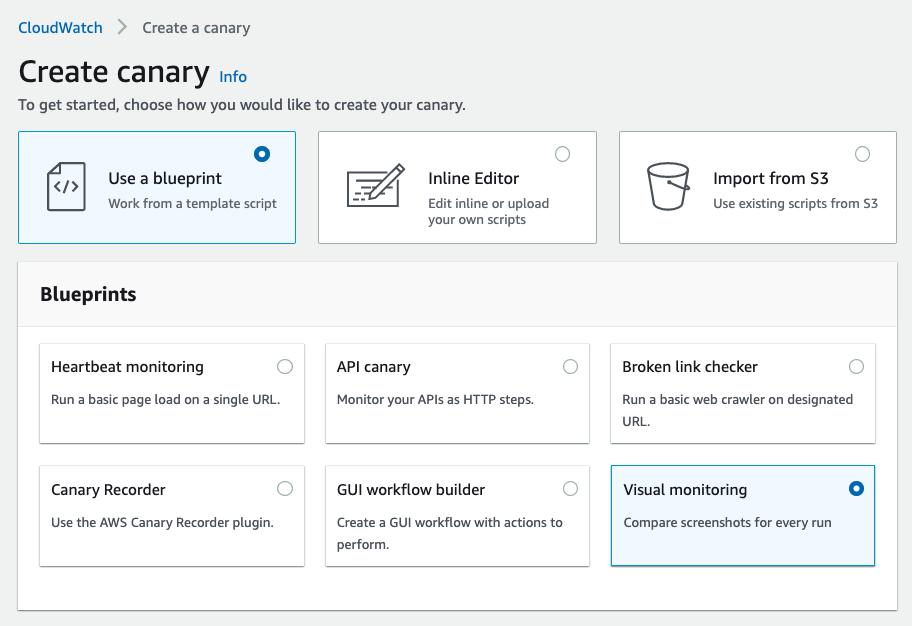Open the CloudWatch breadcrumb link
This screenshot has width=912, height=626.
(x=59, y=28)
